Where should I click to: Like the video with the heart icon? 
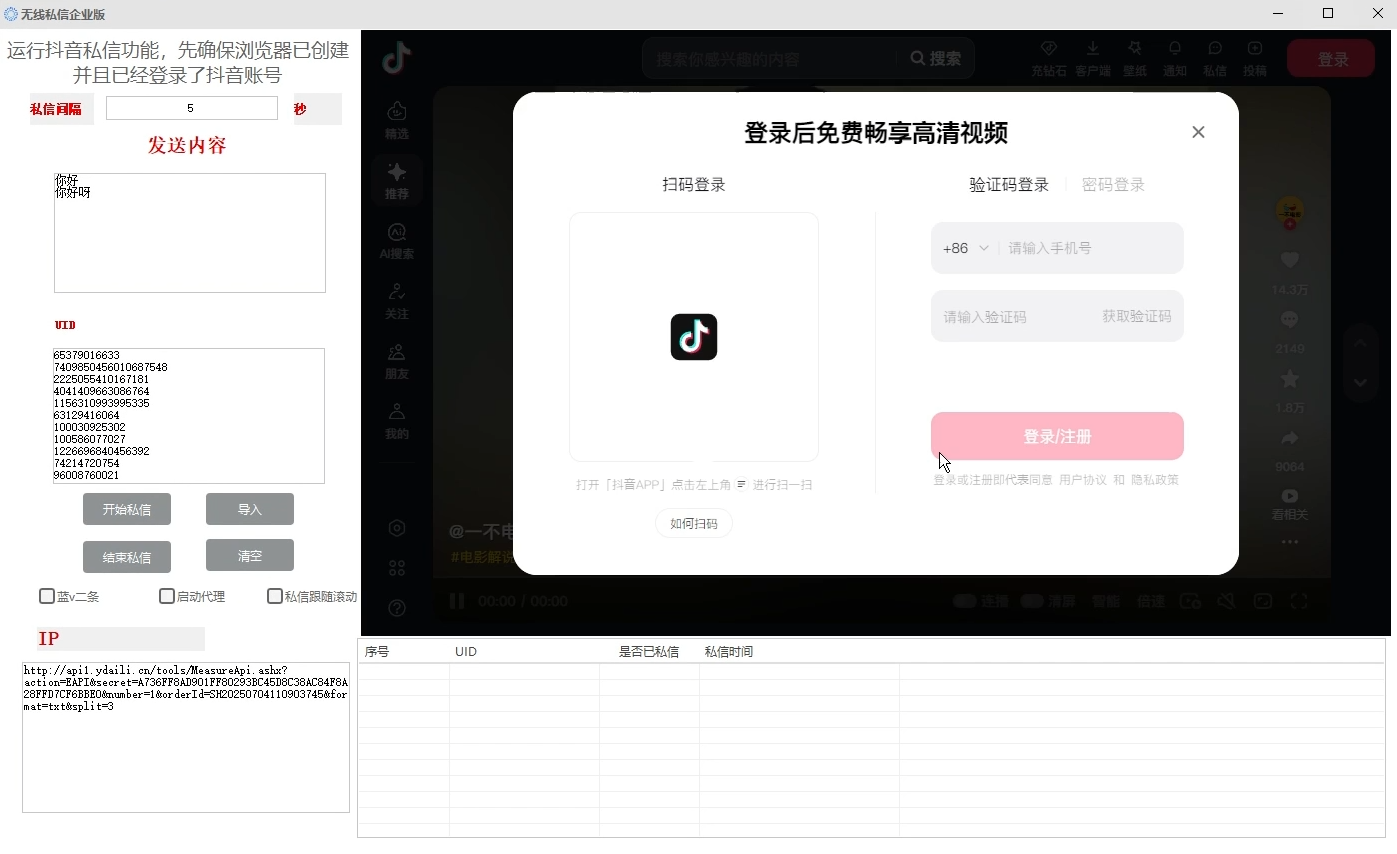coord(1290,260)
